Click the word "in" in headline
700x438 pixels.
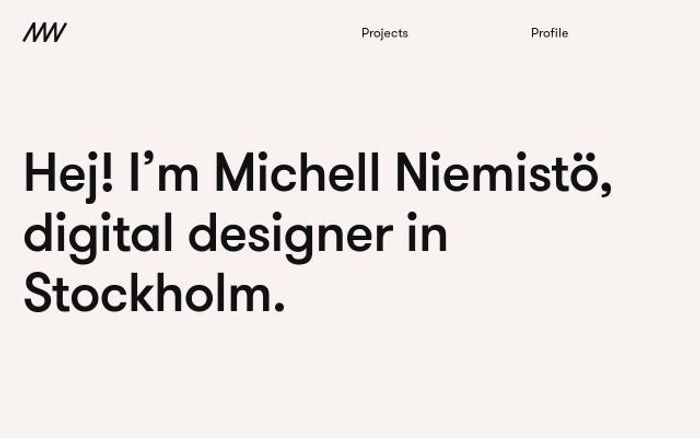427,233
